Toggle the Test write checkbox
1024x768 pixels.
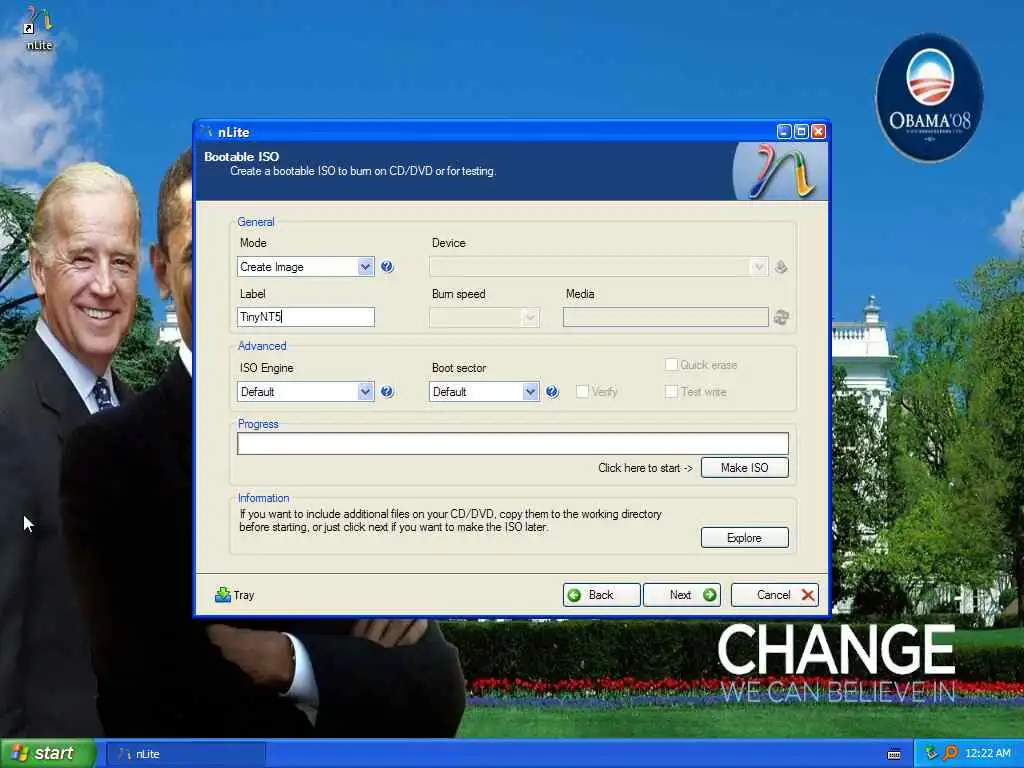[671, 392]
